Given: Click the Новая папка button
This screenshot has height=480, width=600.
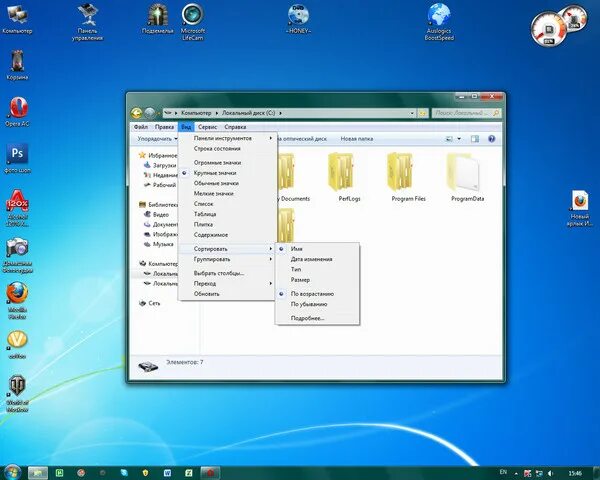Looking at the screenshot, I should pyautogui.click(x=357, y=139).
